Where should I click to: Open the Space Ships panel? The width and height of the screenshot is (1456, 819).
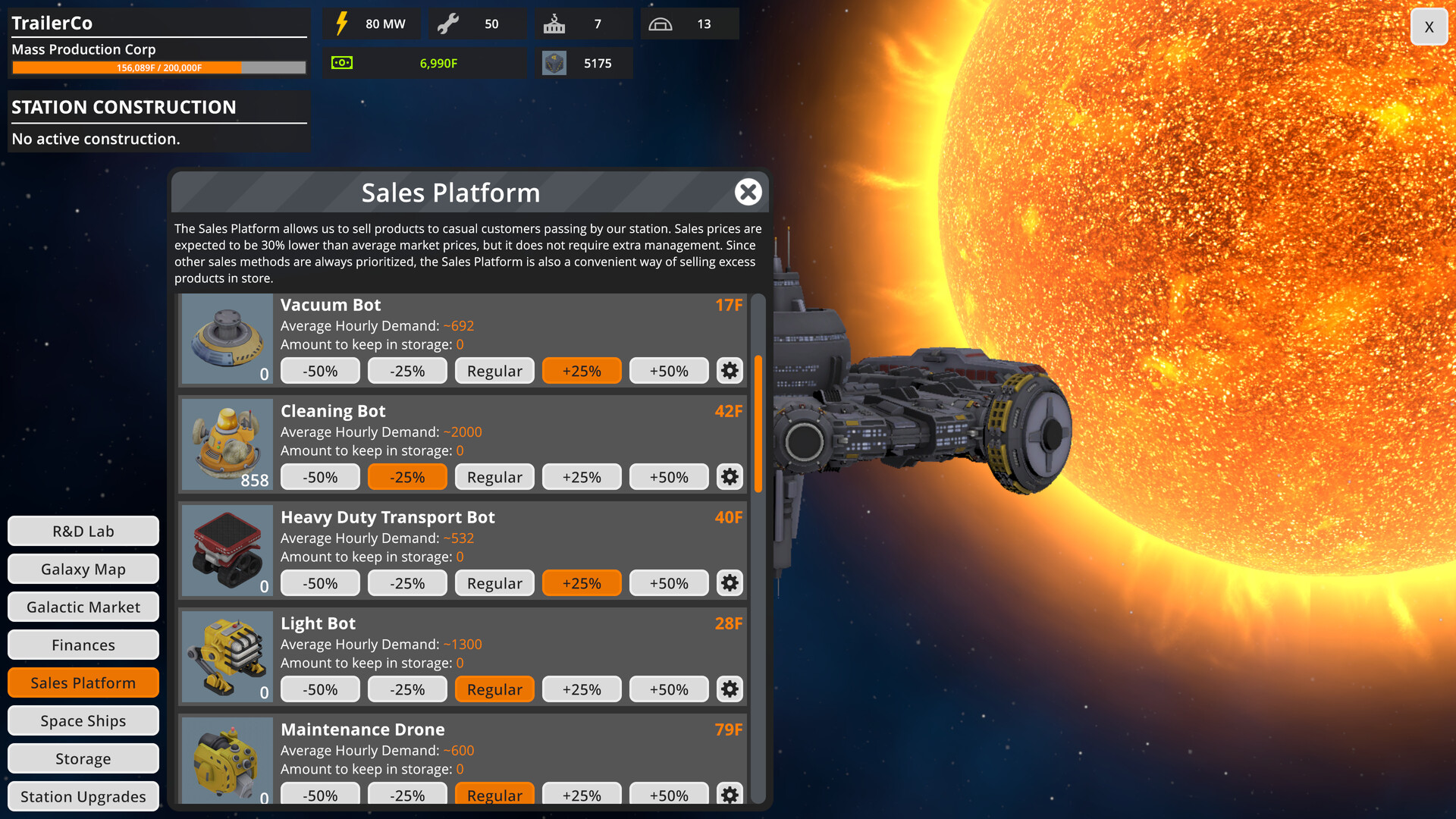pos(83,720)
